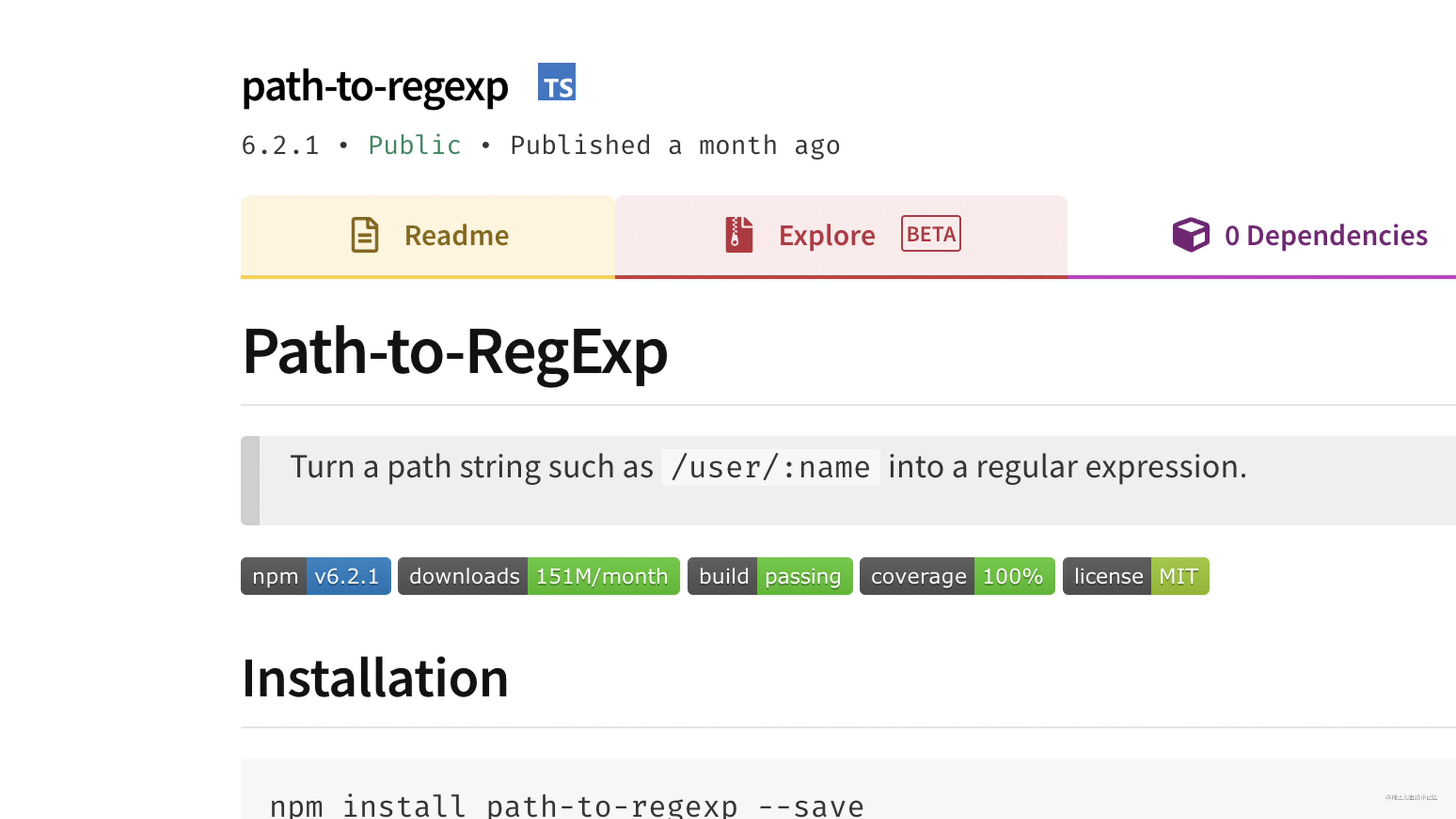Click the /user/:name inline code
The height and width of the screenshot is (819, 1456).
point(770,467)
